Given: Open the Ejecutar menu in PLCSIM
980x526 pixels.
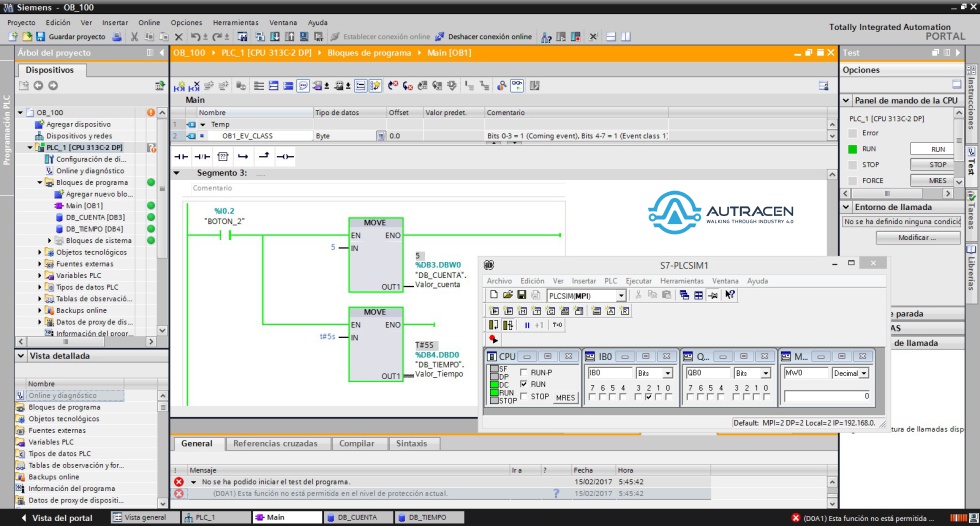Looking at the screenshot, I should [639, 281].
